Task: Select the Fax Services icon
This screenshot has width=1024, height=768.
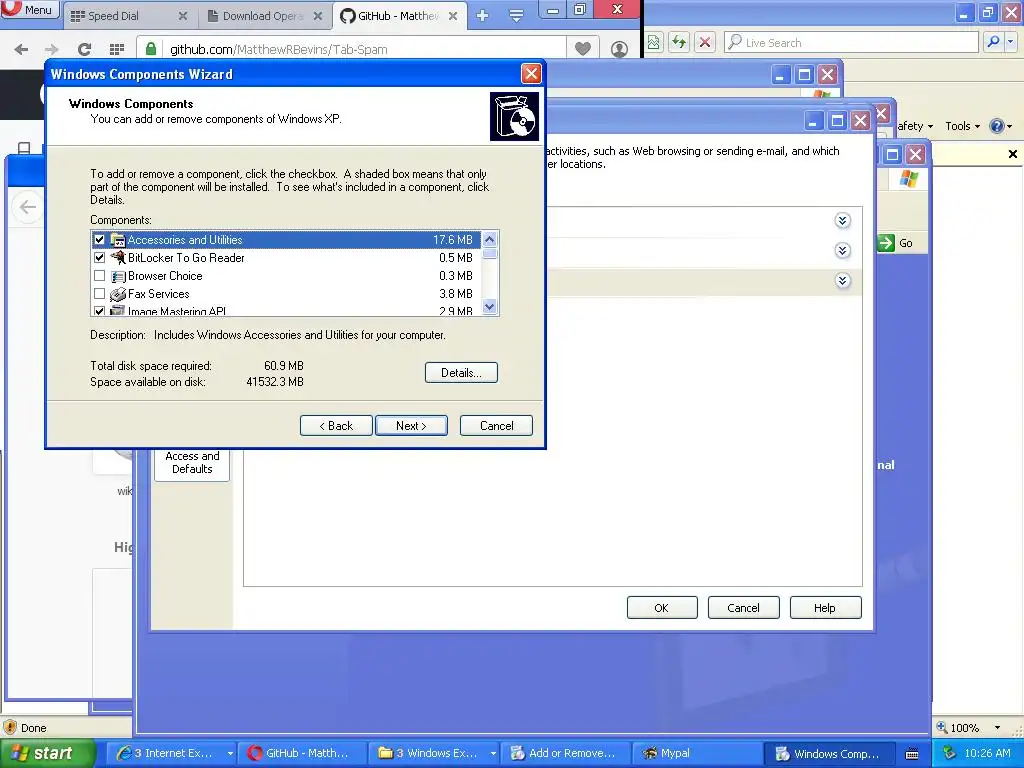Action: tap(118, 295)
